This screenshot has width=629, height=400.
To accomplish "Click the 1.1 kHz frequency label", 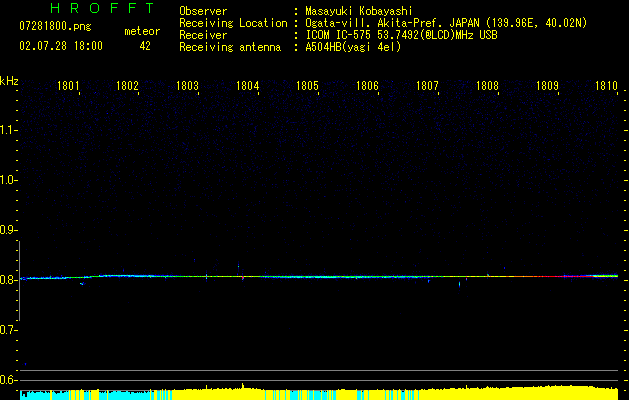I will [x=8, y=130].
